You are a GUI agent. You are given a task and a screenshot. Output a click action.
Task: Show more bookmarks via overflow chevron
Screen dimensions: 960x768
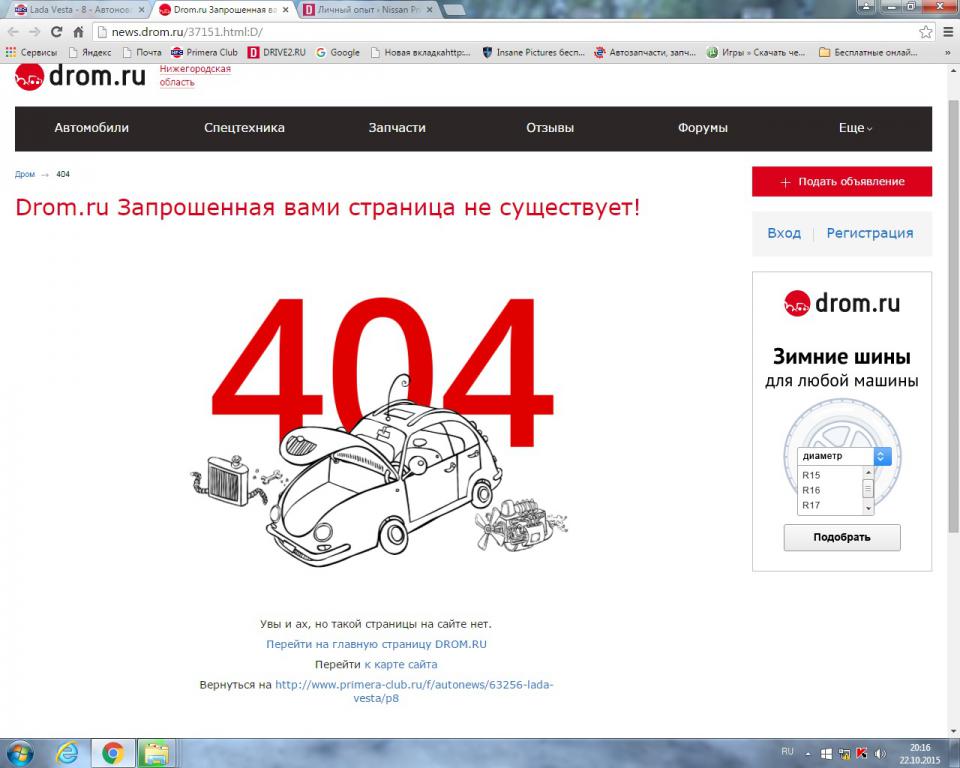click(x=948, y=53)
